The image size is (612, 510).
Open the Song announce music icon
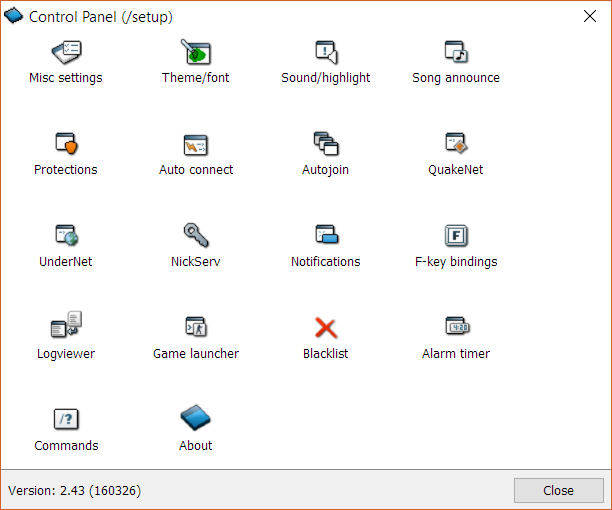(x=456, y=52)
